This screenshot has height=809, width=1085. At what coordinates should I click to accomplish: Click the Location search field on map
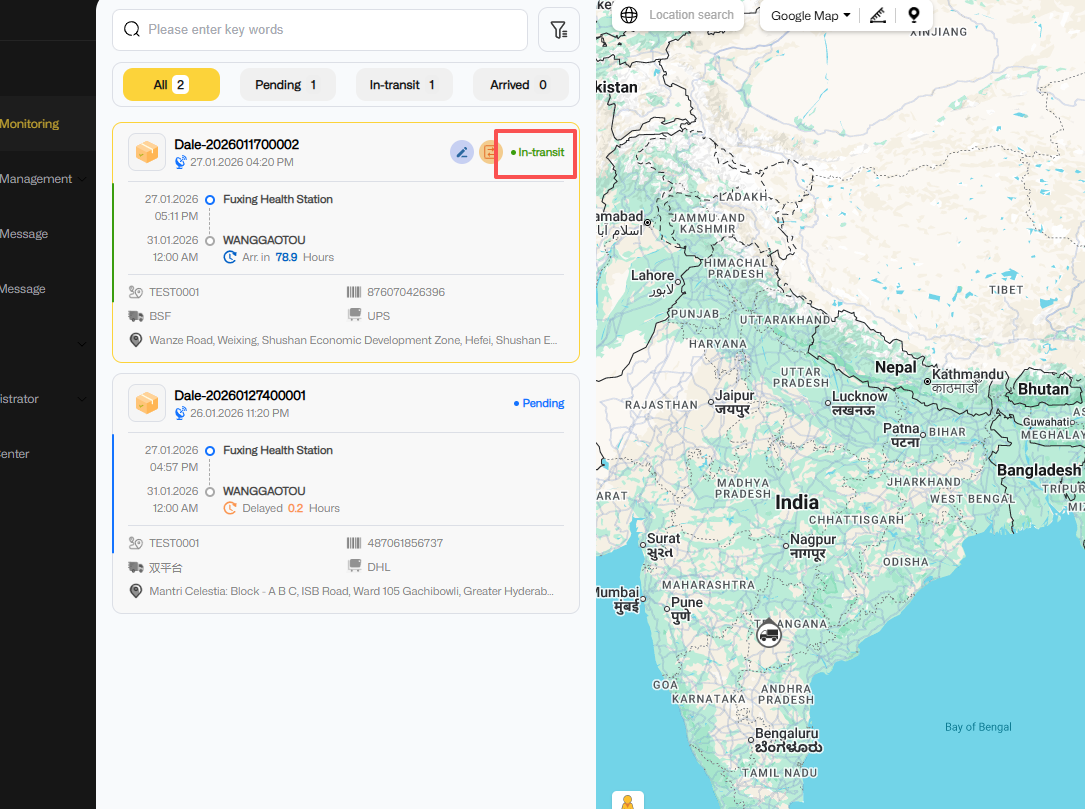click(691, 15)
